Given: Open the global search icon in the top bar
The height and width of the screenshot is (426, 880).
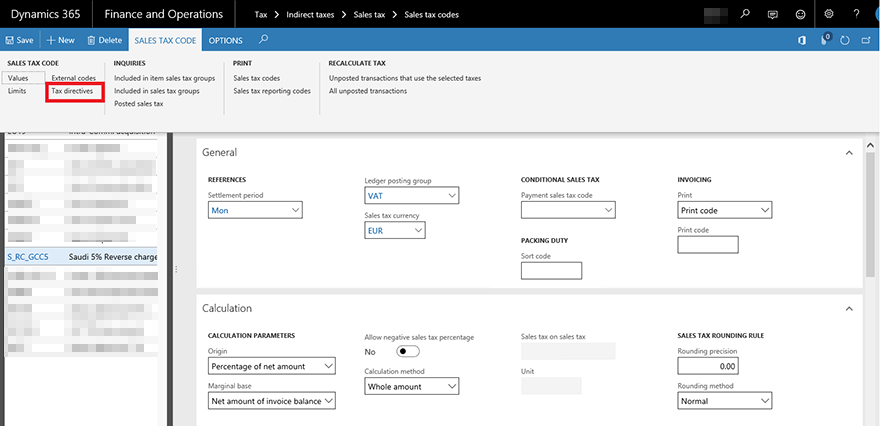Looking at the screenshot, I should pyautogui.click(x=745, y=15).
